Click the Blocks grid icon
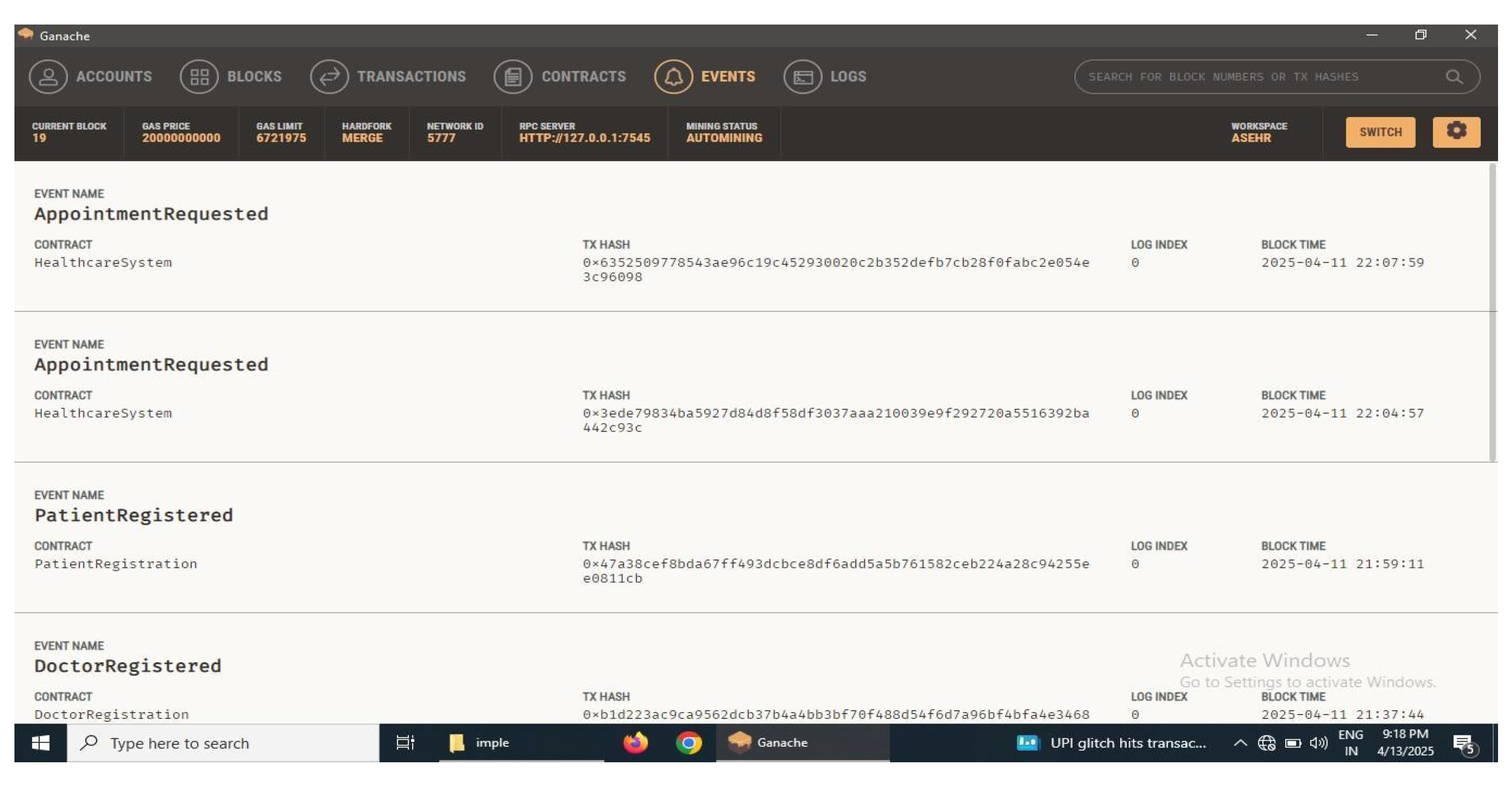Viewport: 1512px width, 795px height. (199, 77)
